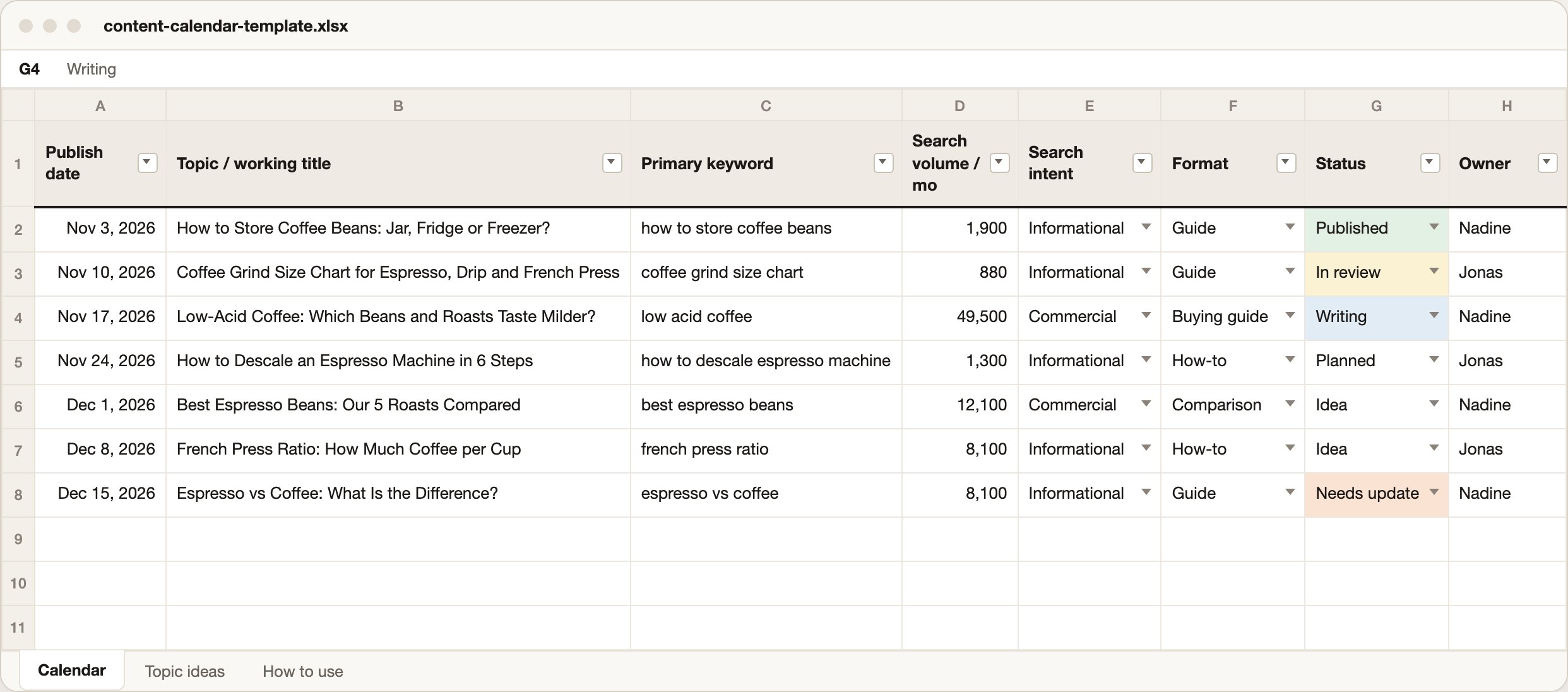Open the Topic / working title filter

pos(612,163)
